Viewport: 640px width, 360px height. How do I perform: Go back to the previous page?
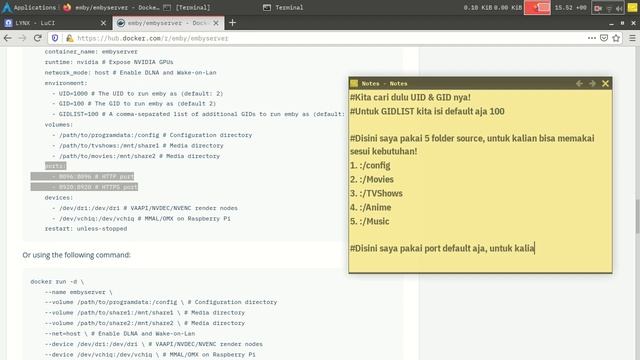tap(8, 38)
